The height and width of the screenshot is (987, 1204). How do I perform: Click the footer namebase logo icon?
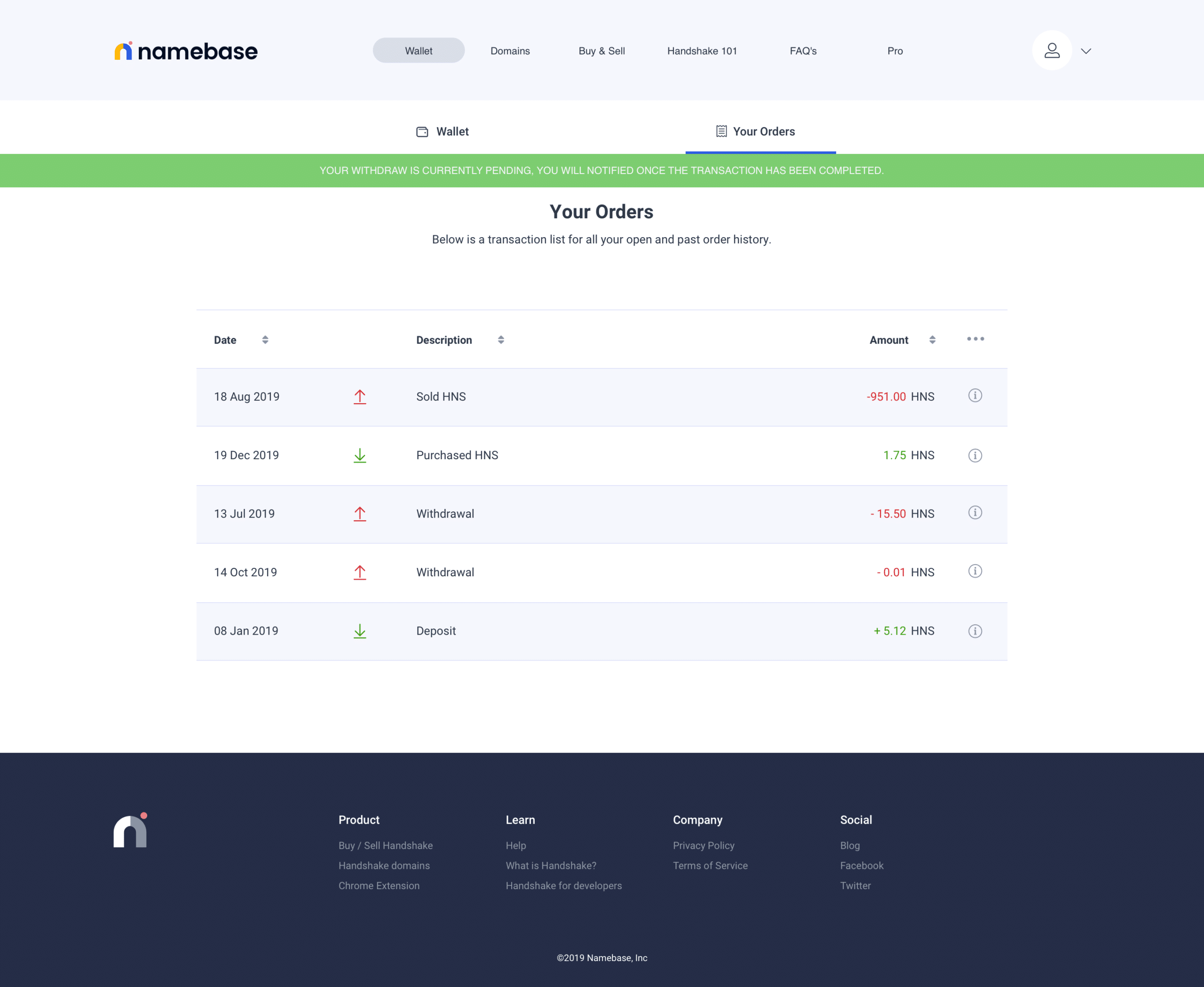click(x=130, y=830)
